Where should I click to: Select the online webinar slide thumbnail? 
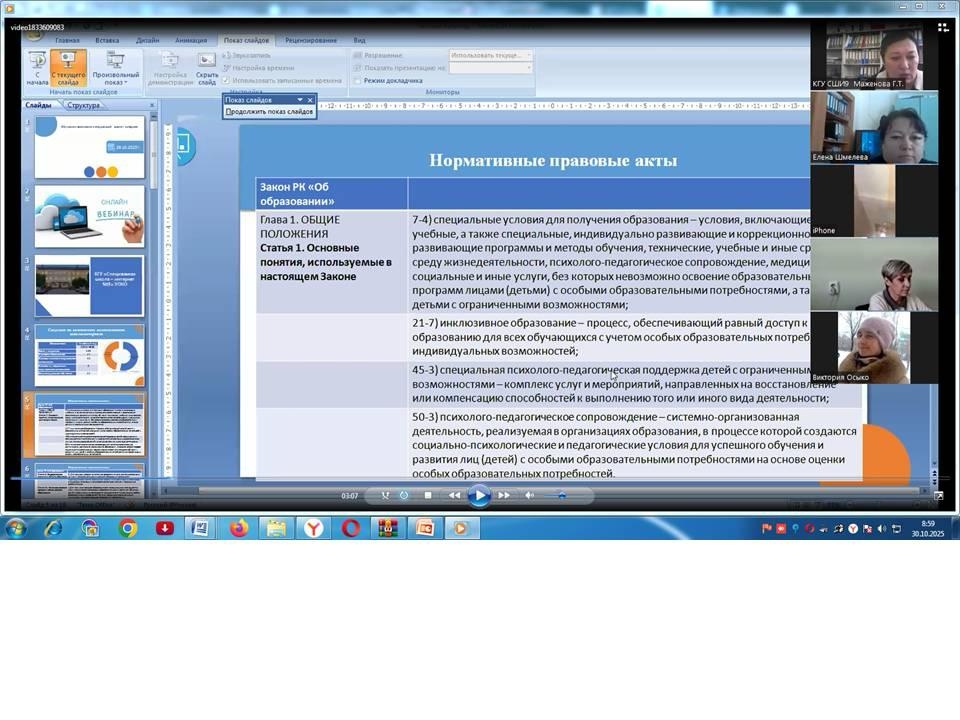pyautogui.click(x=89, y=216)
